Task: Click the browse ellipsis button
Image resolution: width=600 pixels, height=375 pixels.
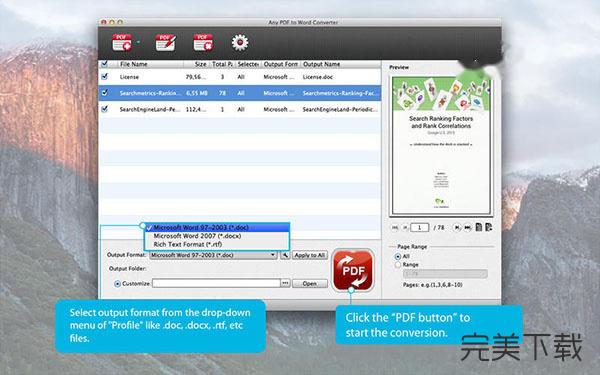Action: [285, 283]
